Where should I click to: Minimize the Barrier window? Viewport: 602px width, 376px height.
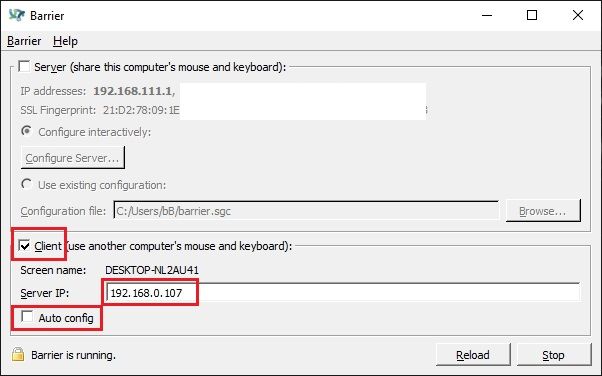click(487, 15)
